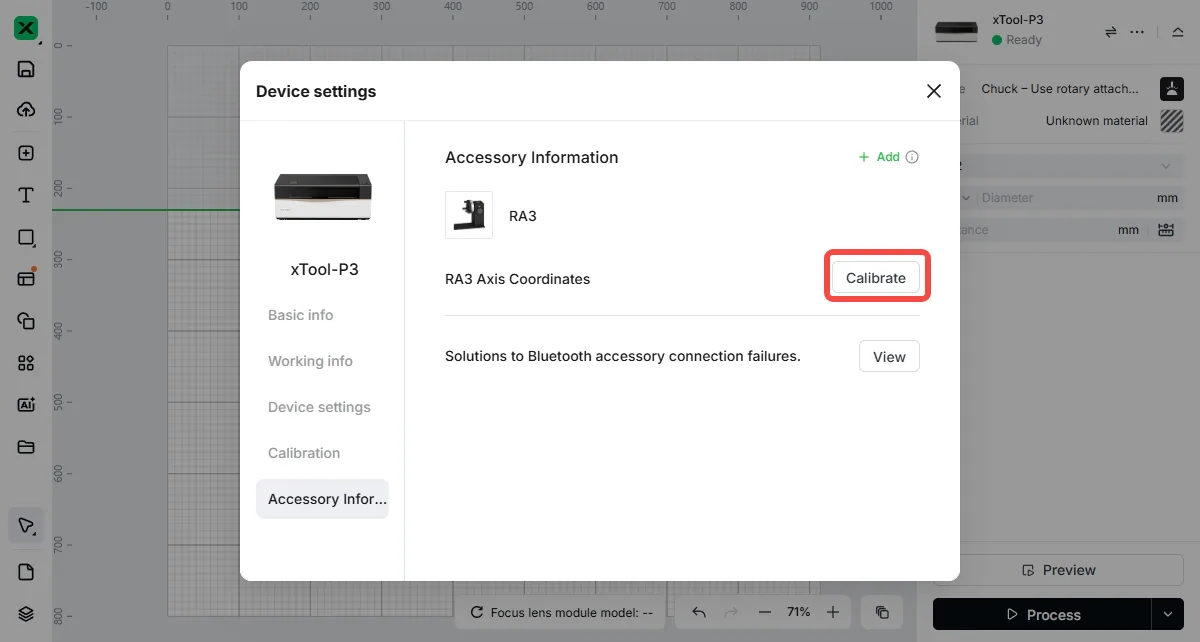This screenshot has height=642, width=1200.
Task: Click the 71% zoom level value
Action: 799,612
